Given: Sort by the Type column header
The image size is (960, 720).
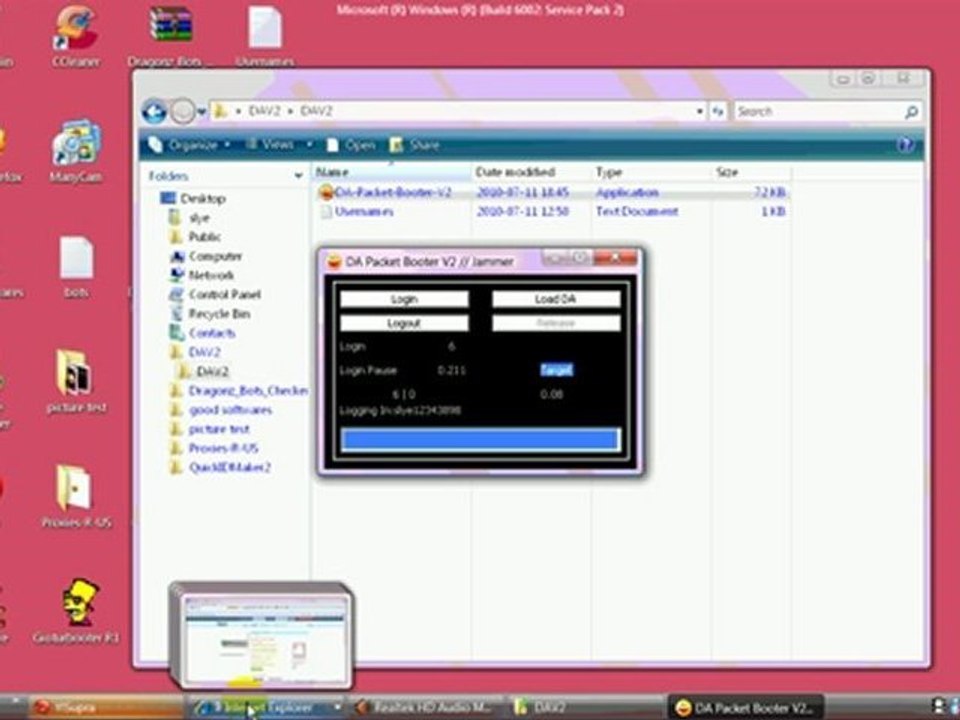Looking at the screenshot, I should click(x=651, y=172).
